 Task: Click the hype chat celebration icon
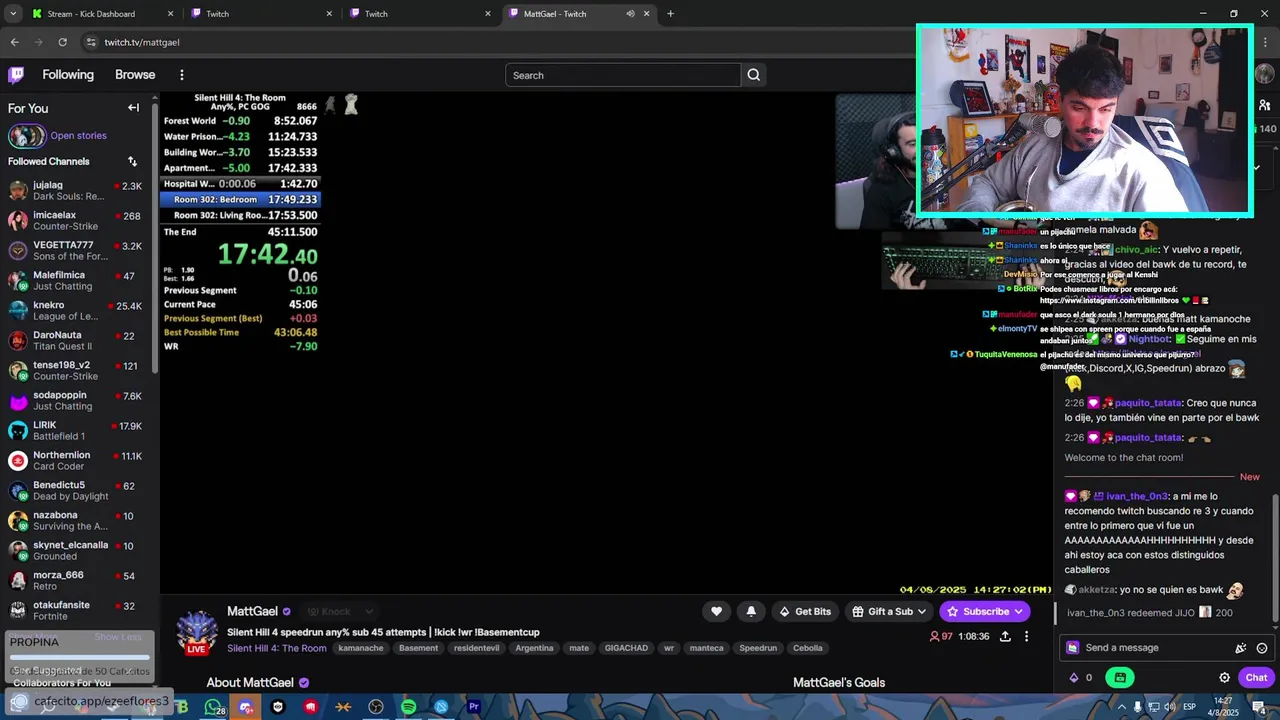[1241, 648]
